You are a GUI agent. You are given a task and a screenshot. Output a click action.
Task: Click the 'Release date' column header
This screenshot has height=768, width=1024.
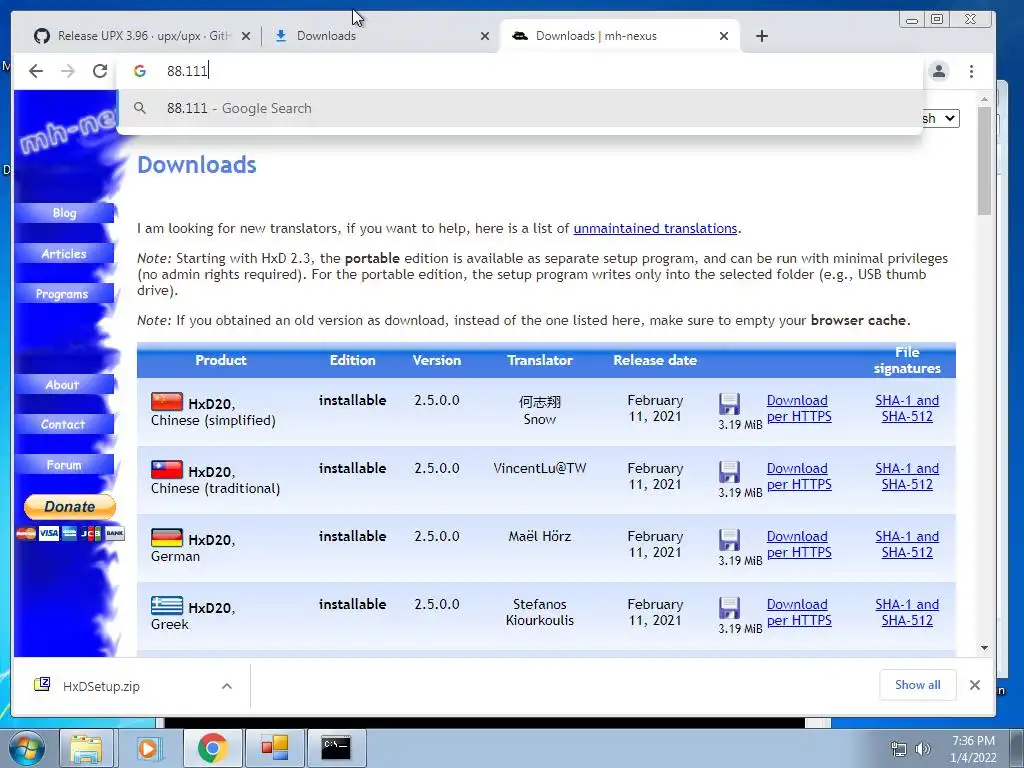[x=655, y=360]
